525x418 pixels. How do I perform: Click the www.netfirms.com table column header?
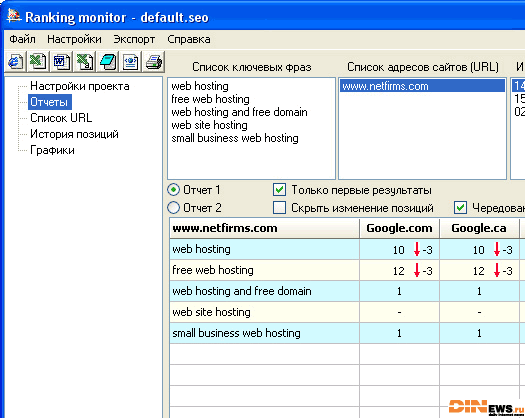pos(265,228)
